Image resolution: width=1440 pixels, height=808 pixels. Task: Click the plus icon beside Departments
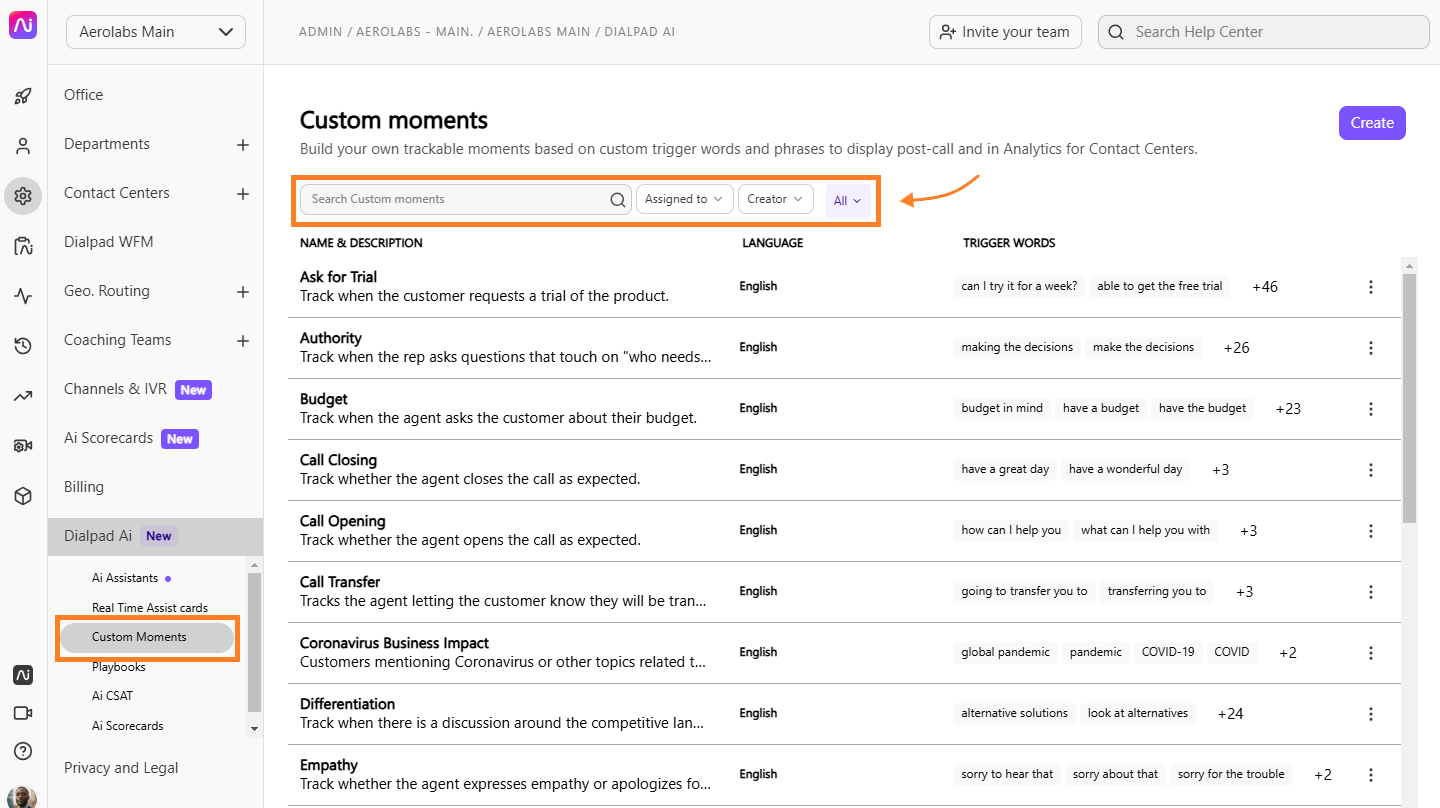[x=242, y=145]
